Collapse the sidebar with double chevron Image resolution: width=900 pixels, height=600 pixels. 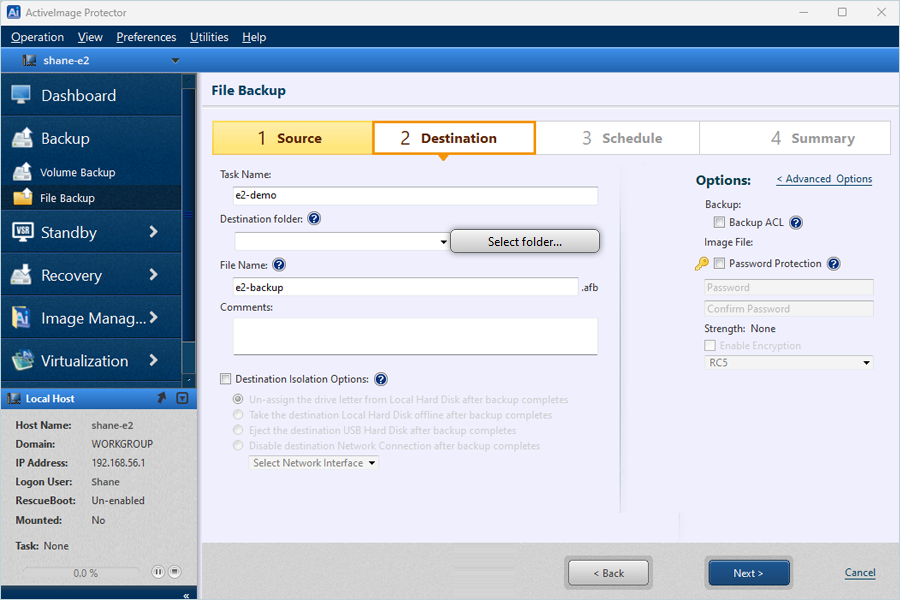click(186, 595)
